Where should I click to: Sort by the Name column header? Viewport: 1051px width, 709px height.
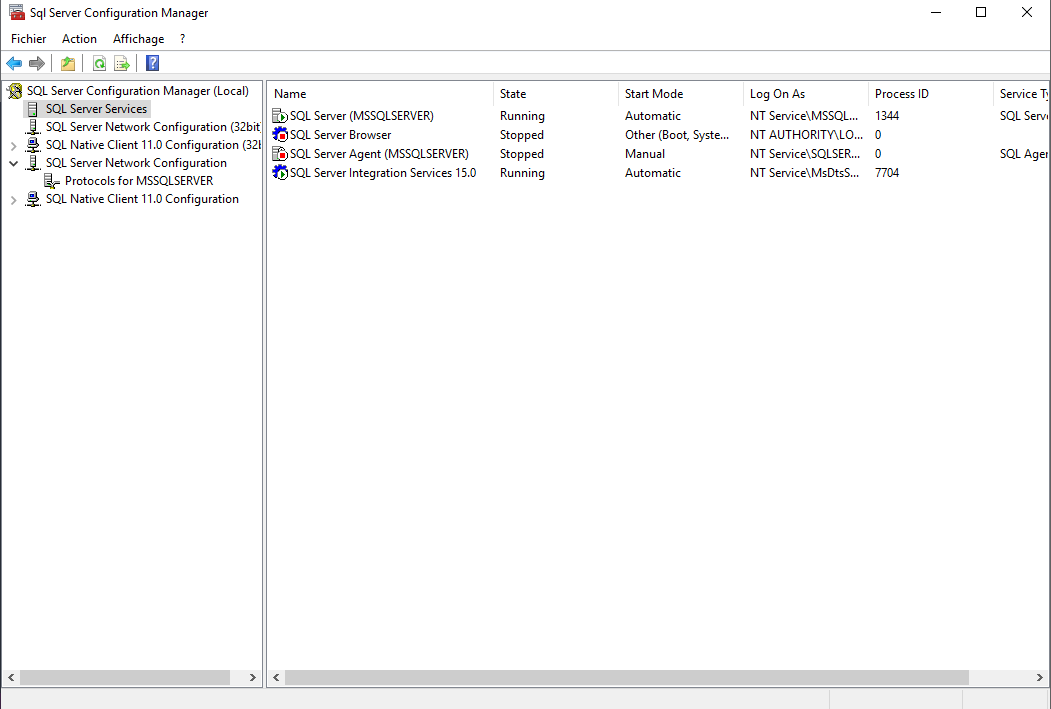381,94
